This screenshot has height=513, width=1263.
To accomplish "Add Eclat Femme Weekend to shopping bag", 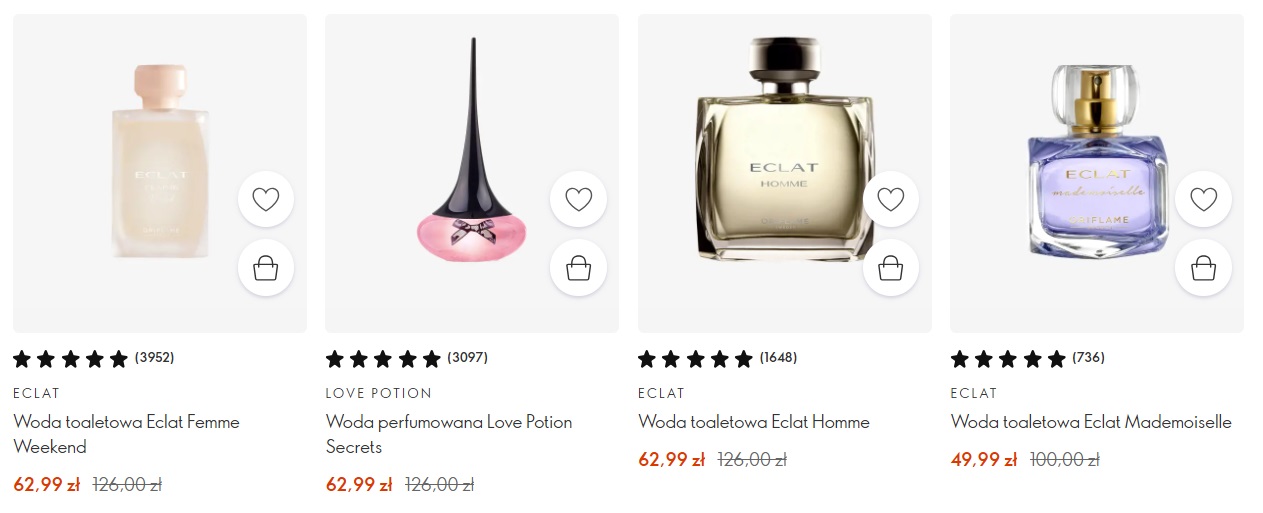I will (266, 267).
